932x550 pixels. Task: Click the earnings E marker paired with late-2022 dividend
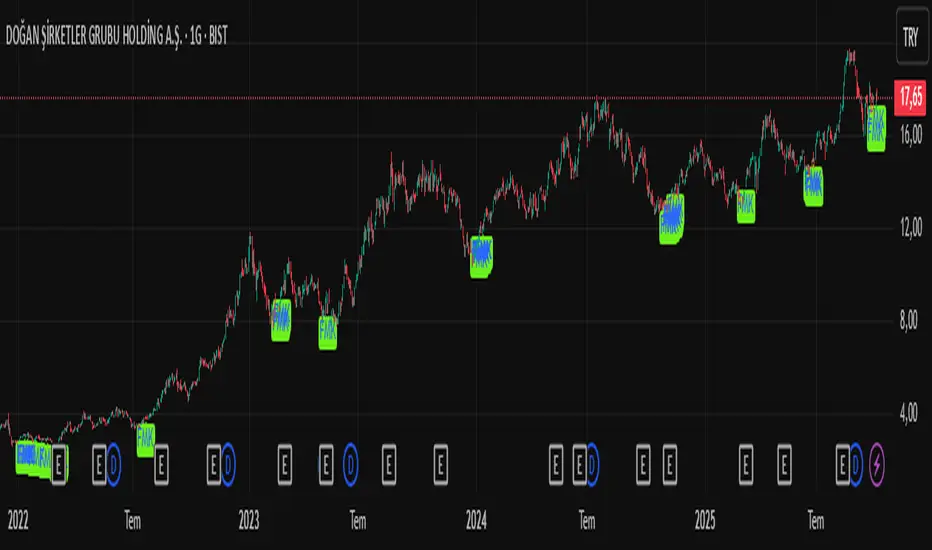coord(213,465)
